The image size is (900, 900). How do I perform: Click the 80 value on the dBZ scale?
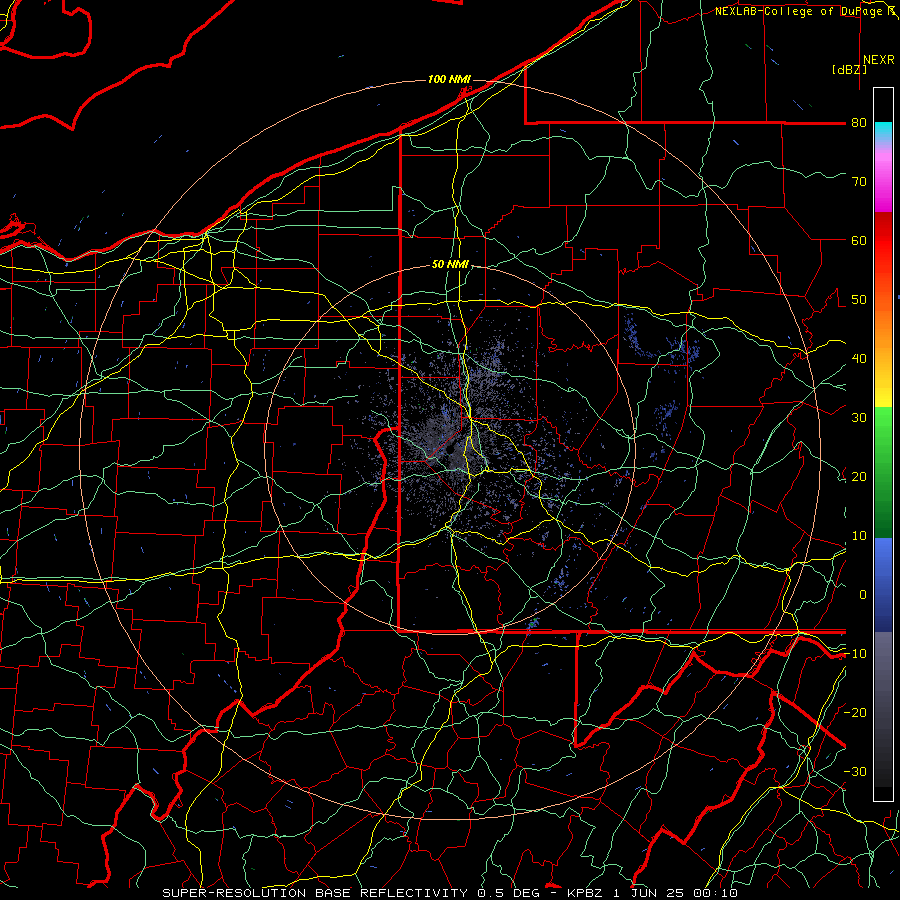(x=859, y=123)
